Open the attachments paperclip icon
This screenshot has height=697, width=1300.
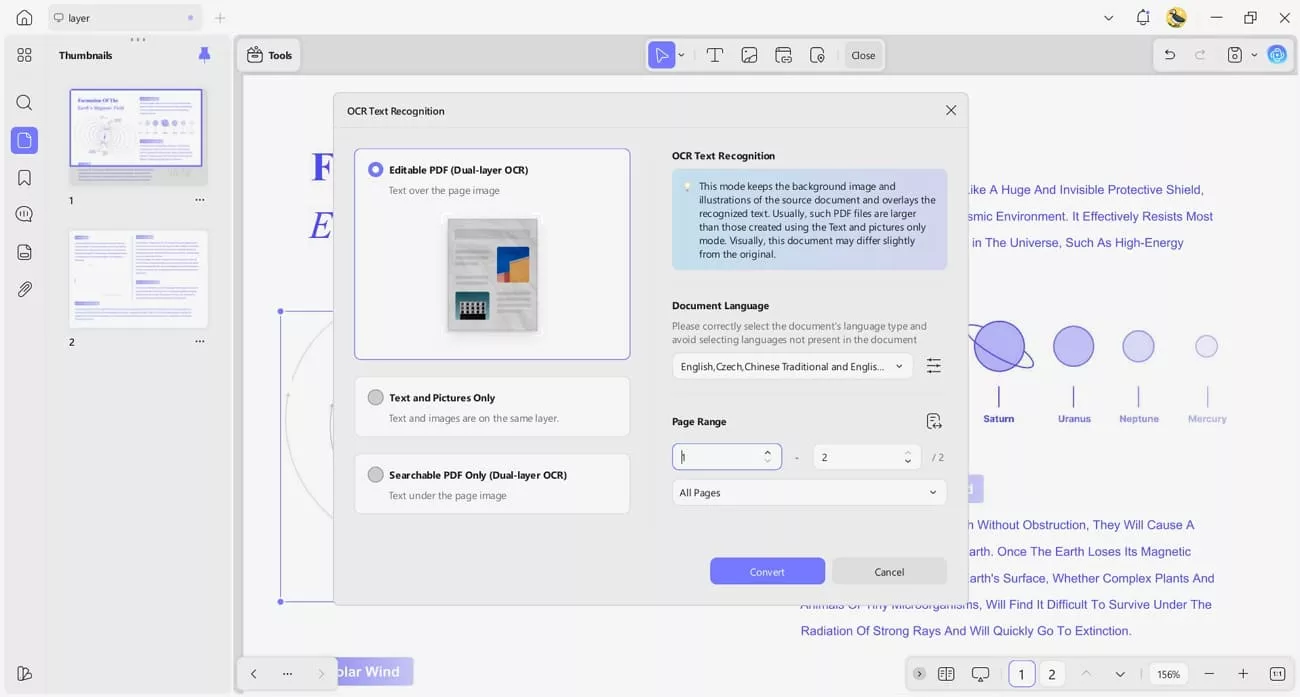click(24, 289)
